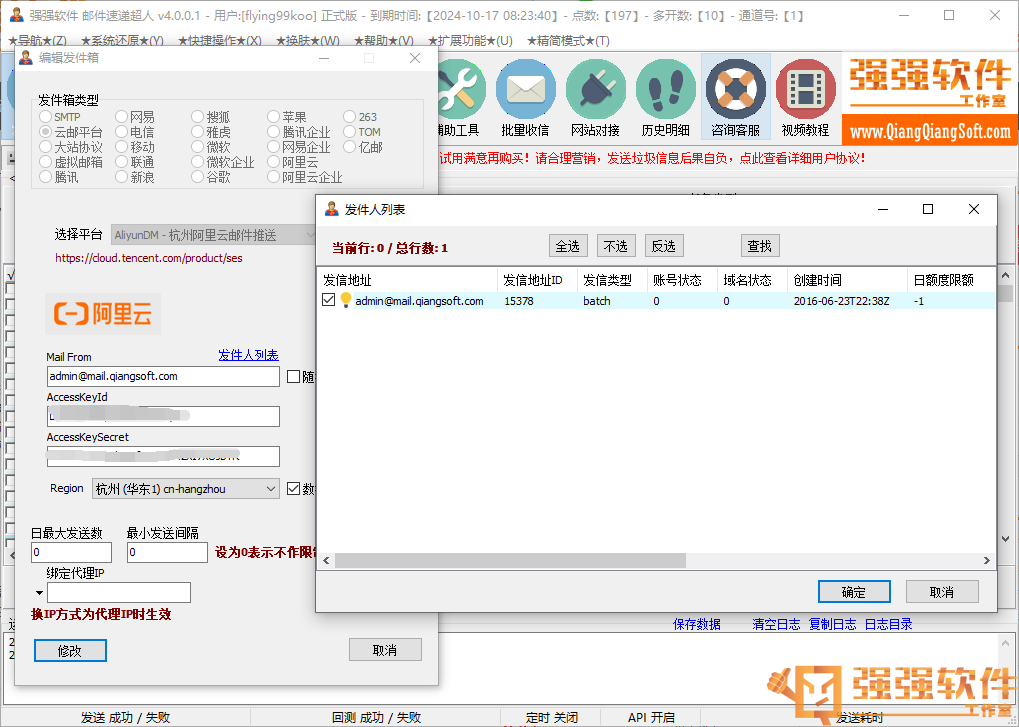Click the user agreement notice in red
1019x727 pixels.
pos(652,158)
